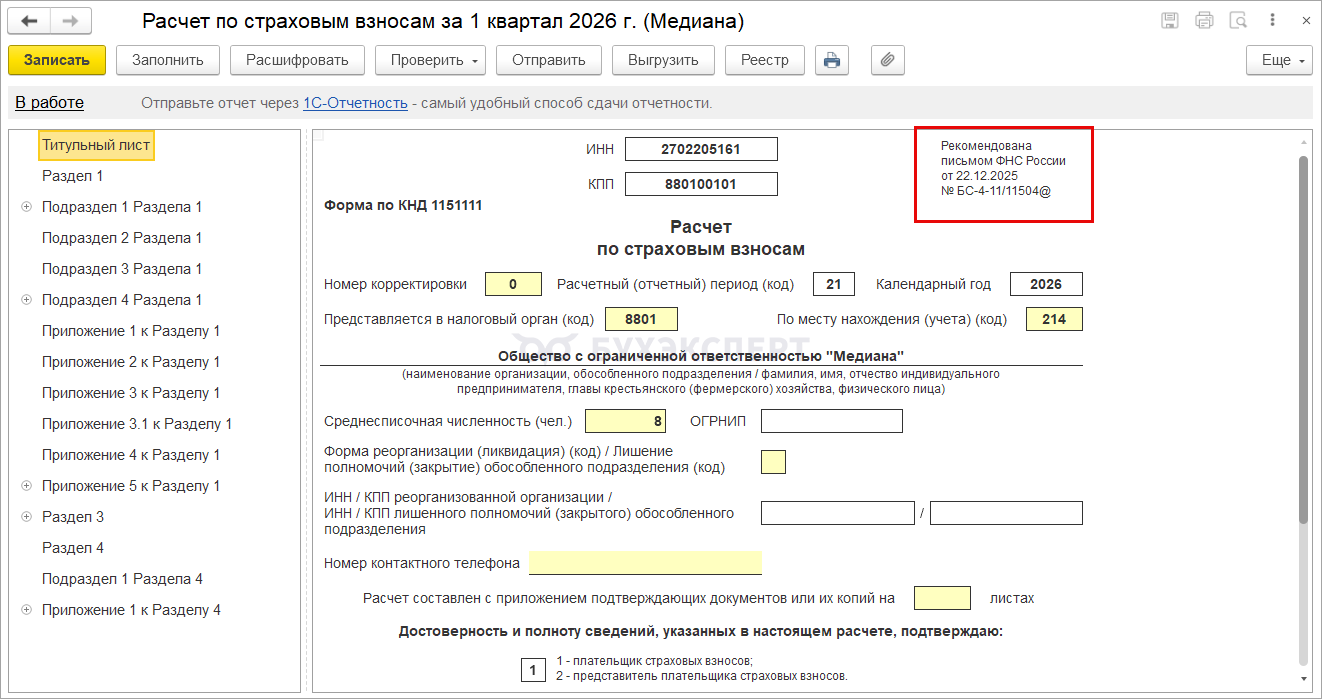Viewport: 1322px width, 699px height.
Task: Expand Приложение 1 к Разделу 4 node
Action: pos(26,610)
